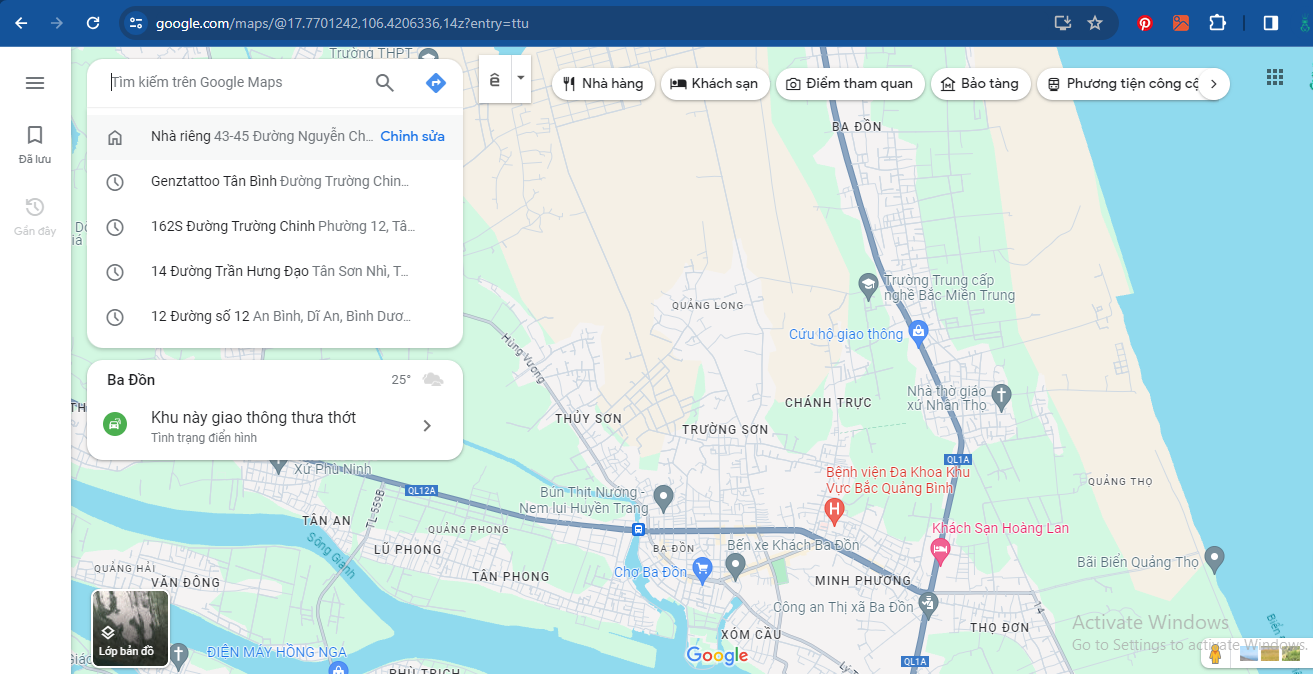Click the search magnifier icon
Viewport: 1313px width, 674px height.
pos(385,83)
